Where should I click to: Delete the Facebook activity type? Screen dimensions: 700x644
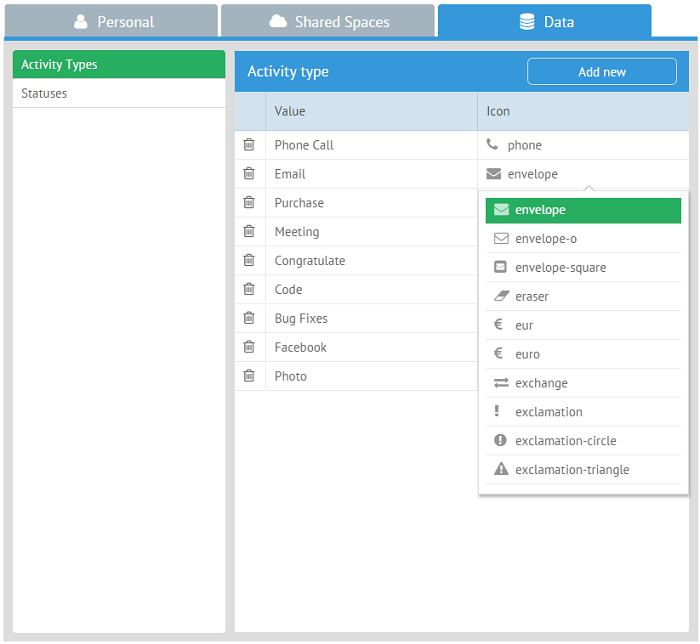coord(249,348)
